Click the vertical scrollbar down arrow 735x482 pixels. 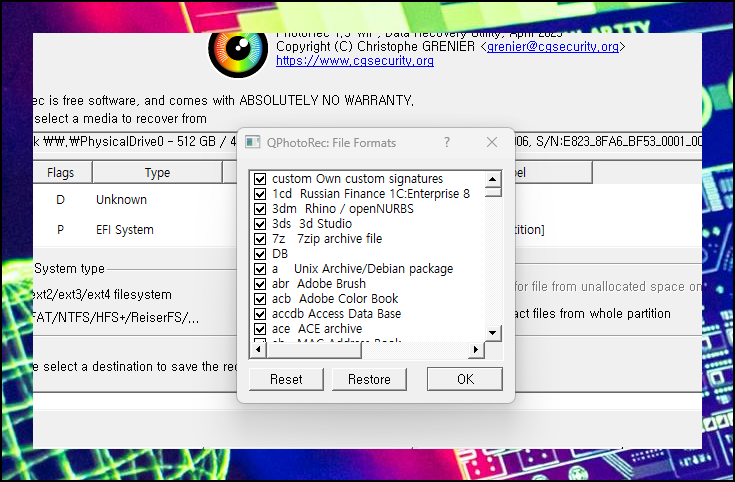click(493, 333)
